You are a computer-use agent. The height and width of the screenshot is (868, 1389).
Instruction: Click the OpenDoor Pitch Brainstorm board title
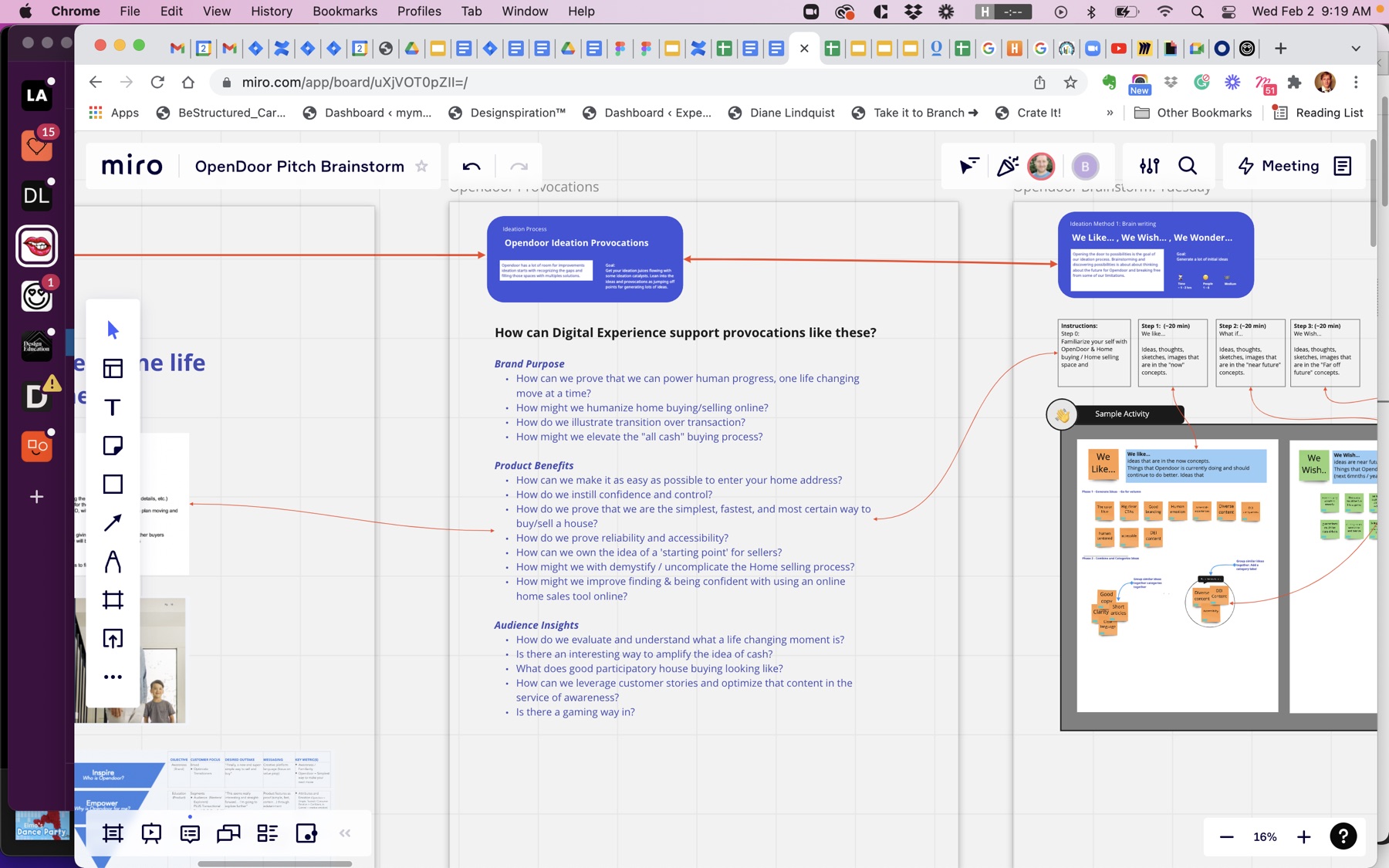click(299, 167)
